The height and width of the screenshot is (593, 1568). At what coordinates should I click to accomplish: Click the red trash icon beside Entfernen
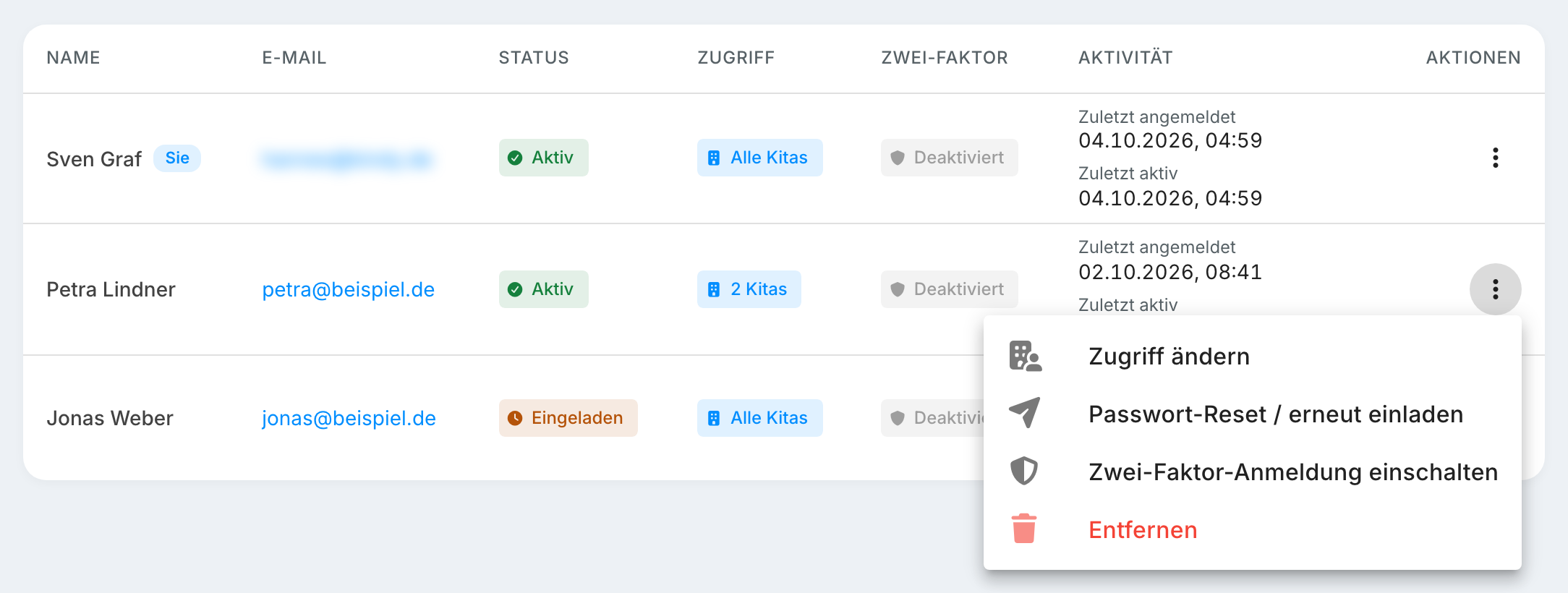pos(1024,529)
